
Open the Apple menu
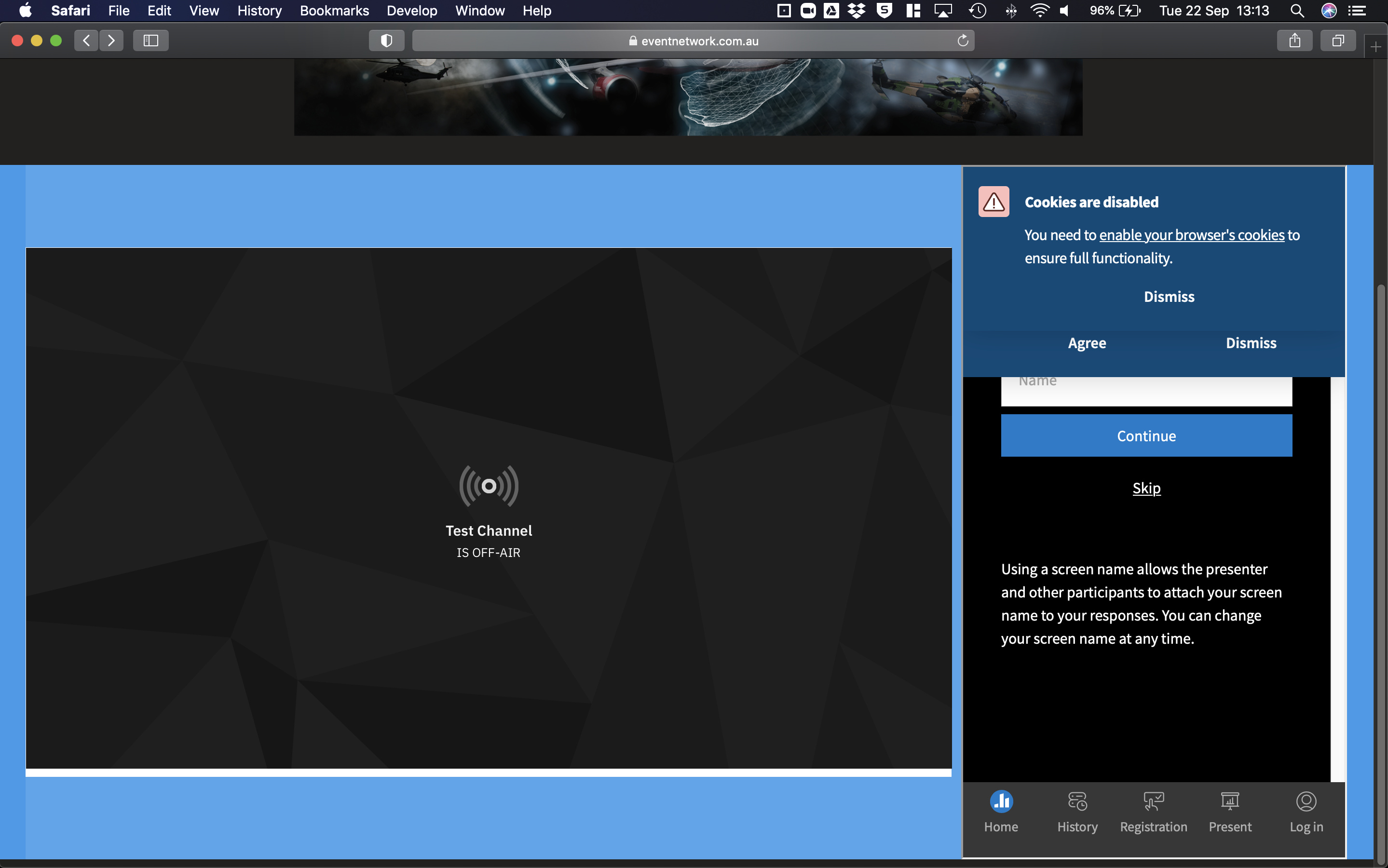(x=26, y=10)
